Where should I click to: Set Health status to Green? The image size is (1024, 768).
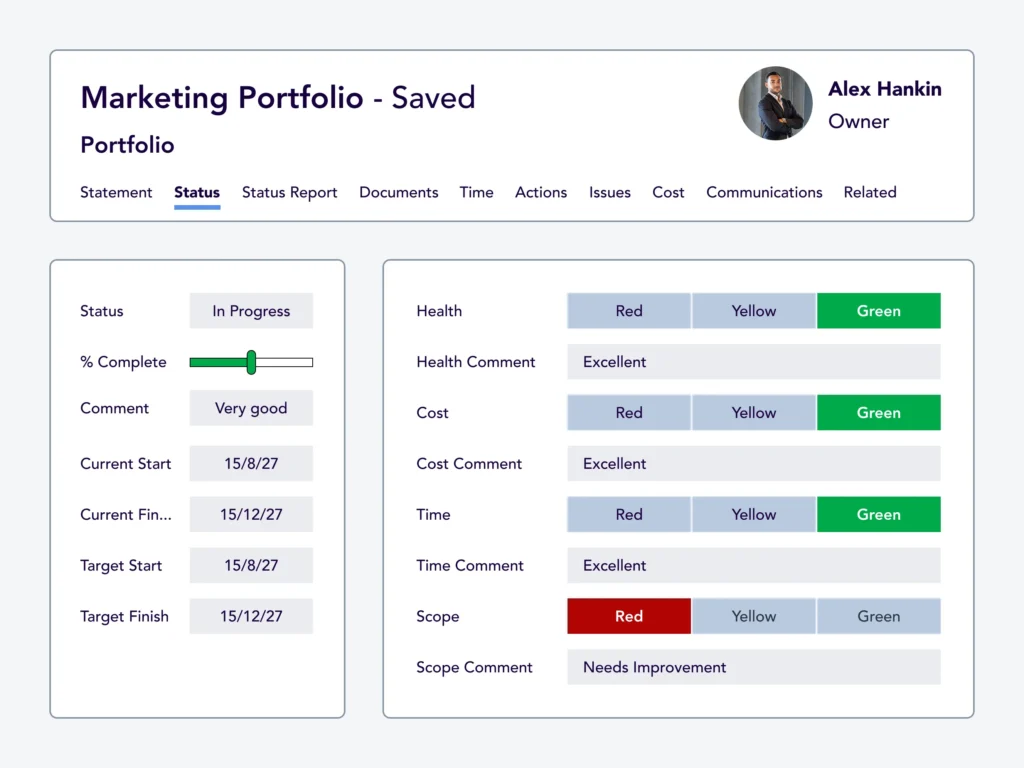pos(878,311)
